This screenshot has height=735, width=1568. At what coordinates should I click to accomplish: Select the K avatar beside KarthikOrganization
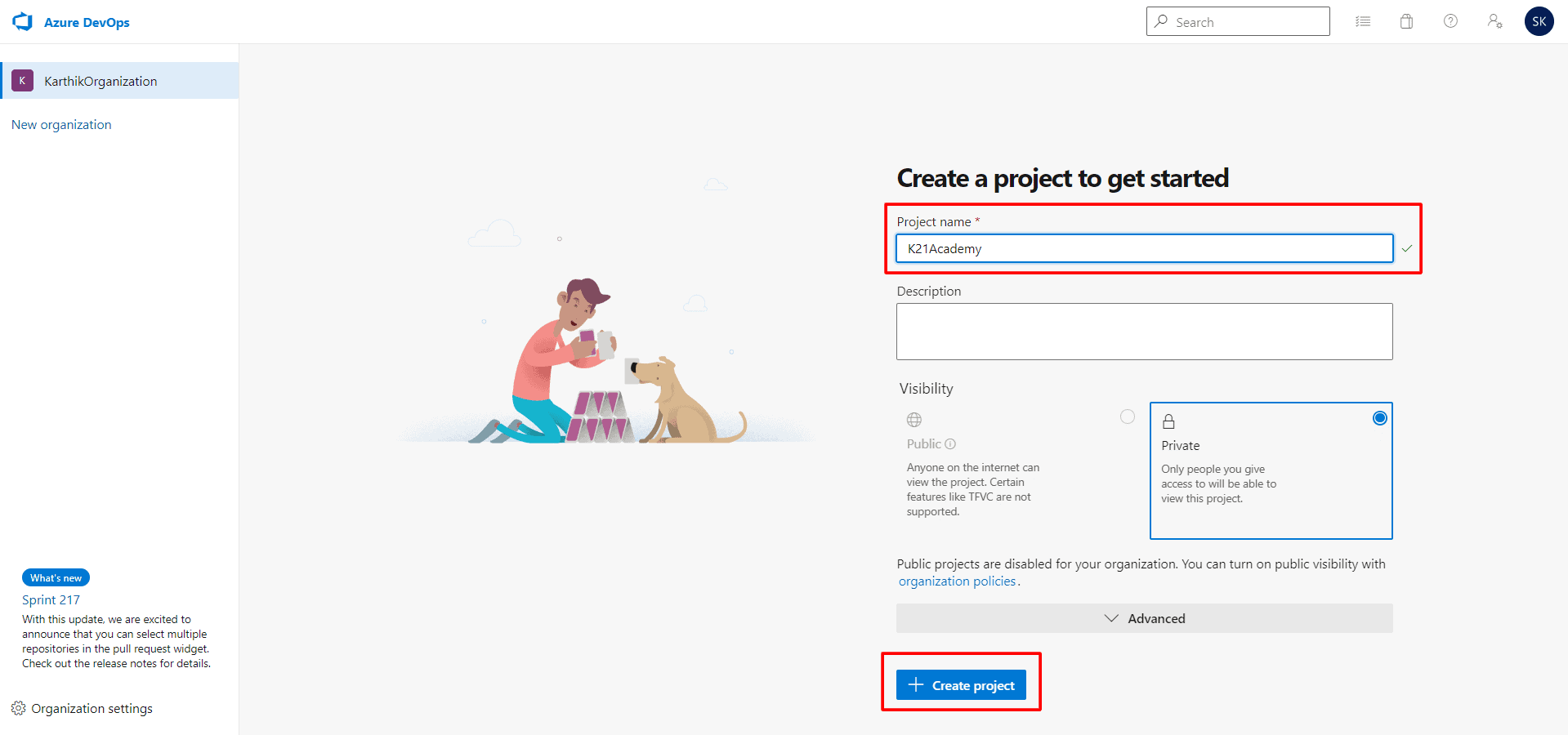22,80
